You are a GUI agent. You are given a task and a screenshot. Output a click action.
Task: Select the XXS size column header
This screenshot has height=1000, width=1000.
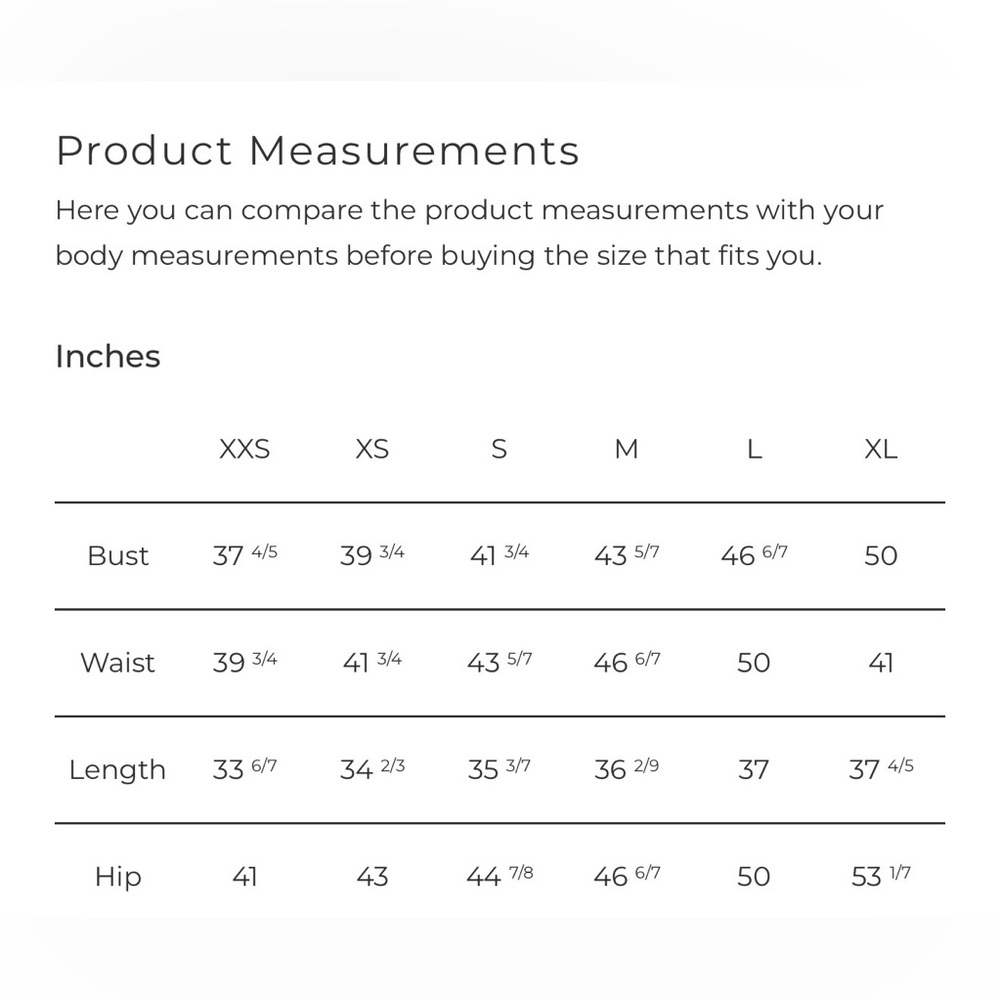pyautogui.click(x=245, y=450)
